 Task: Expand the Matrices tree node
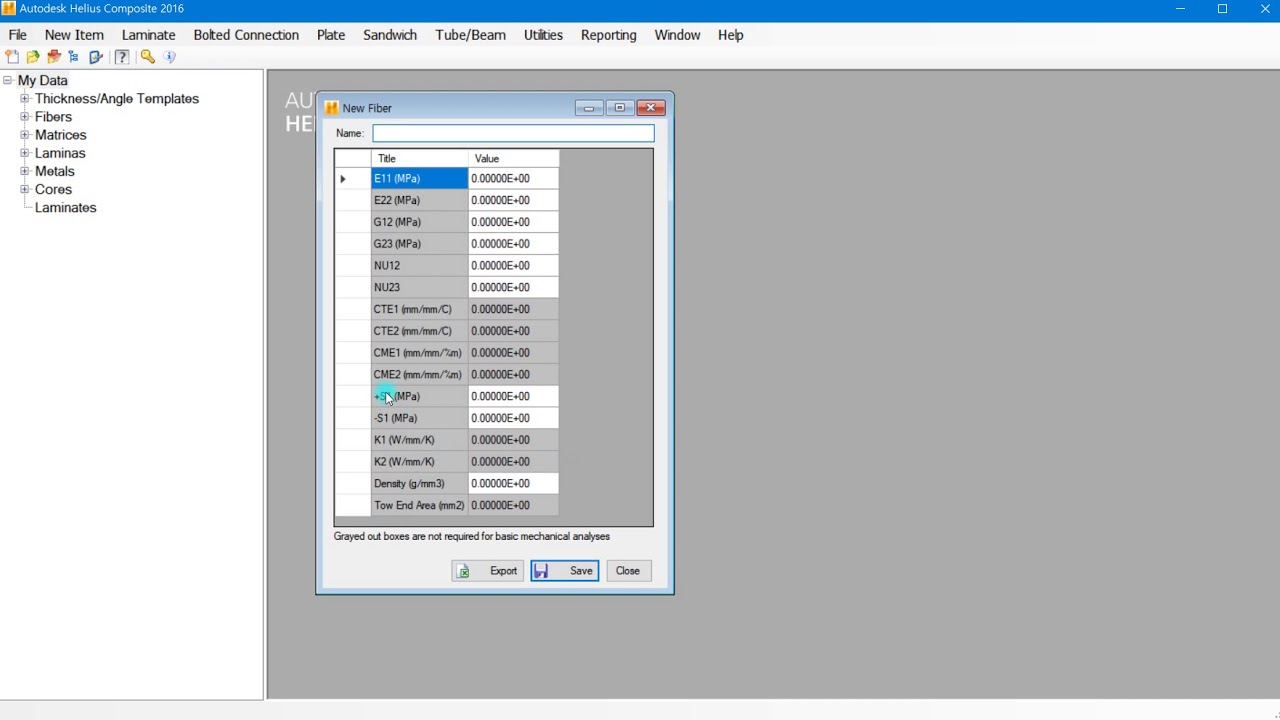(25, 135)
